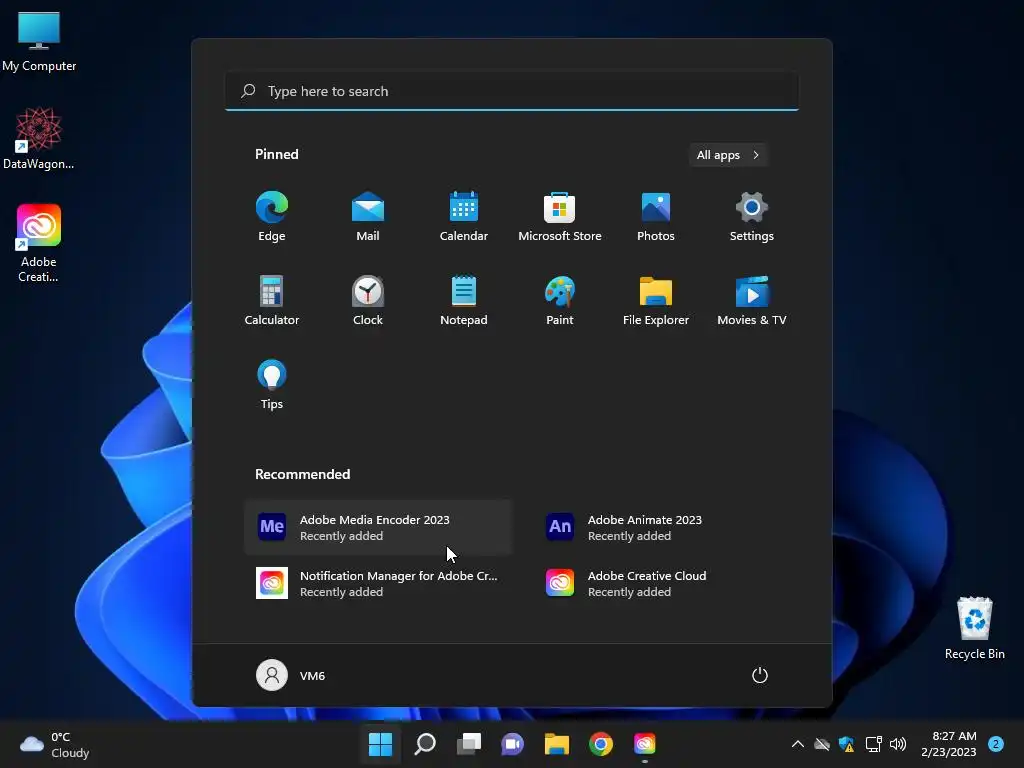Select the My Computer desktop icon
Viewport: 1024px width, 768px height.
tap(39, 42)
